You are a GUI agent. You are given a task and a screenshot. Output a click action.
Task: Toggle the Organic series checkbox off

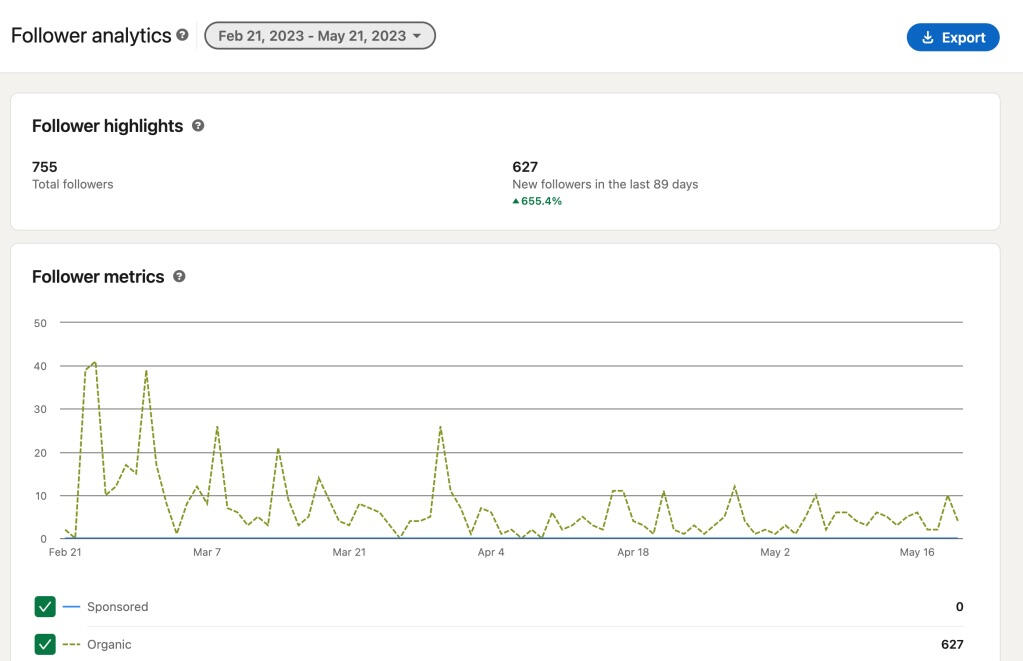pyautogui.click(x=45, y=645)
